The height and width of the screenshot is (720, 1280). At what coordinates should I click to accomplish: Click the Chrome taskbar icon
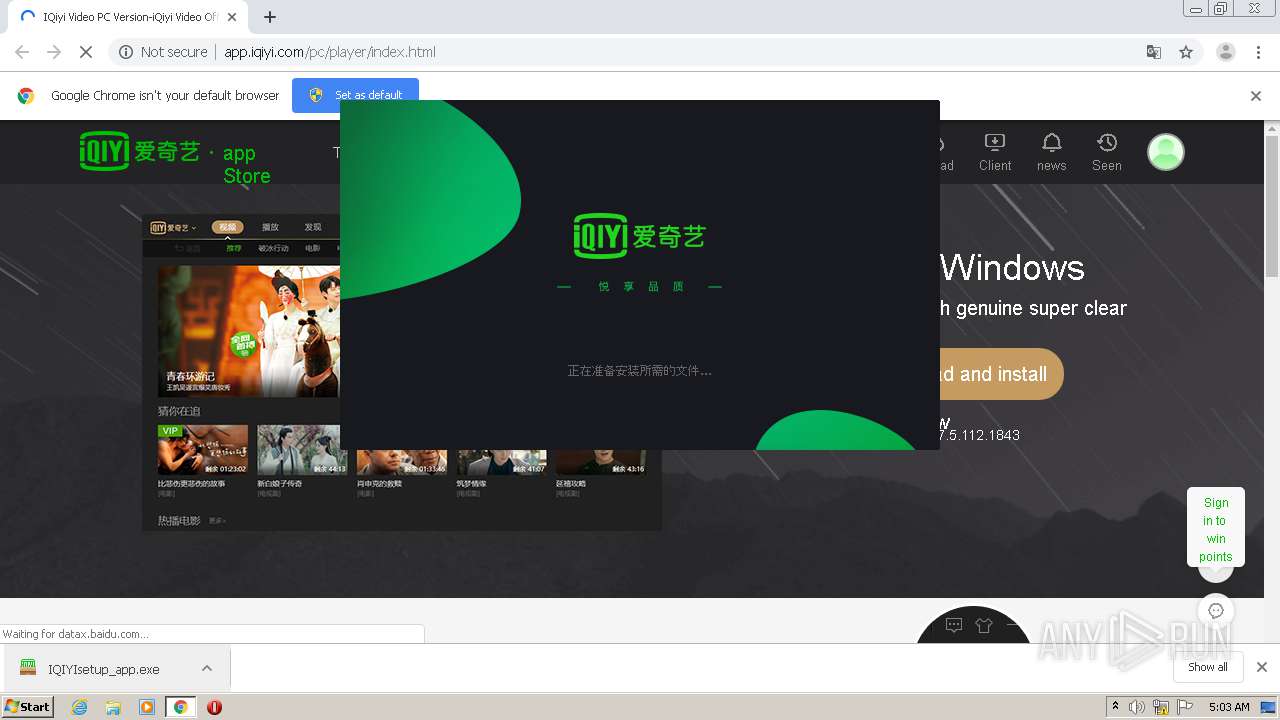click(x=180, y=707)
